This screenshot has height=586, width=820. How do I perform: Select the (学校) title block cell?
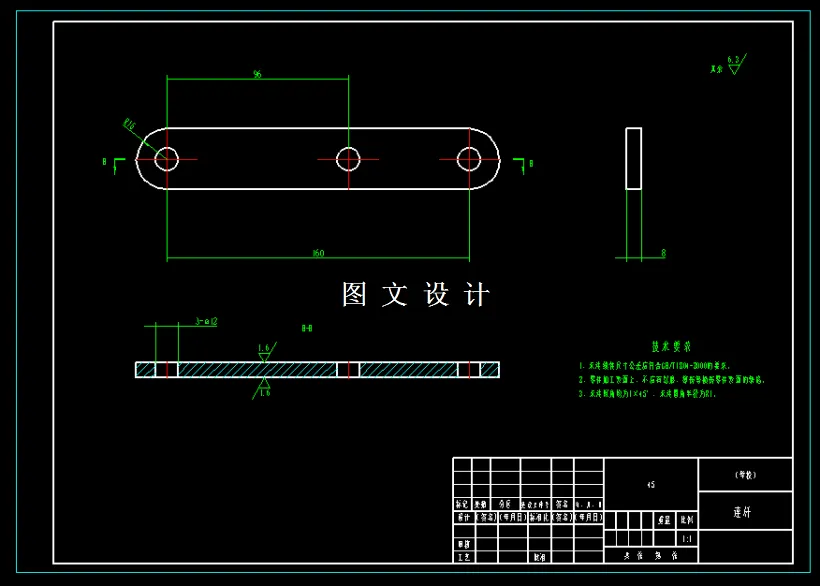coord(745,475)
